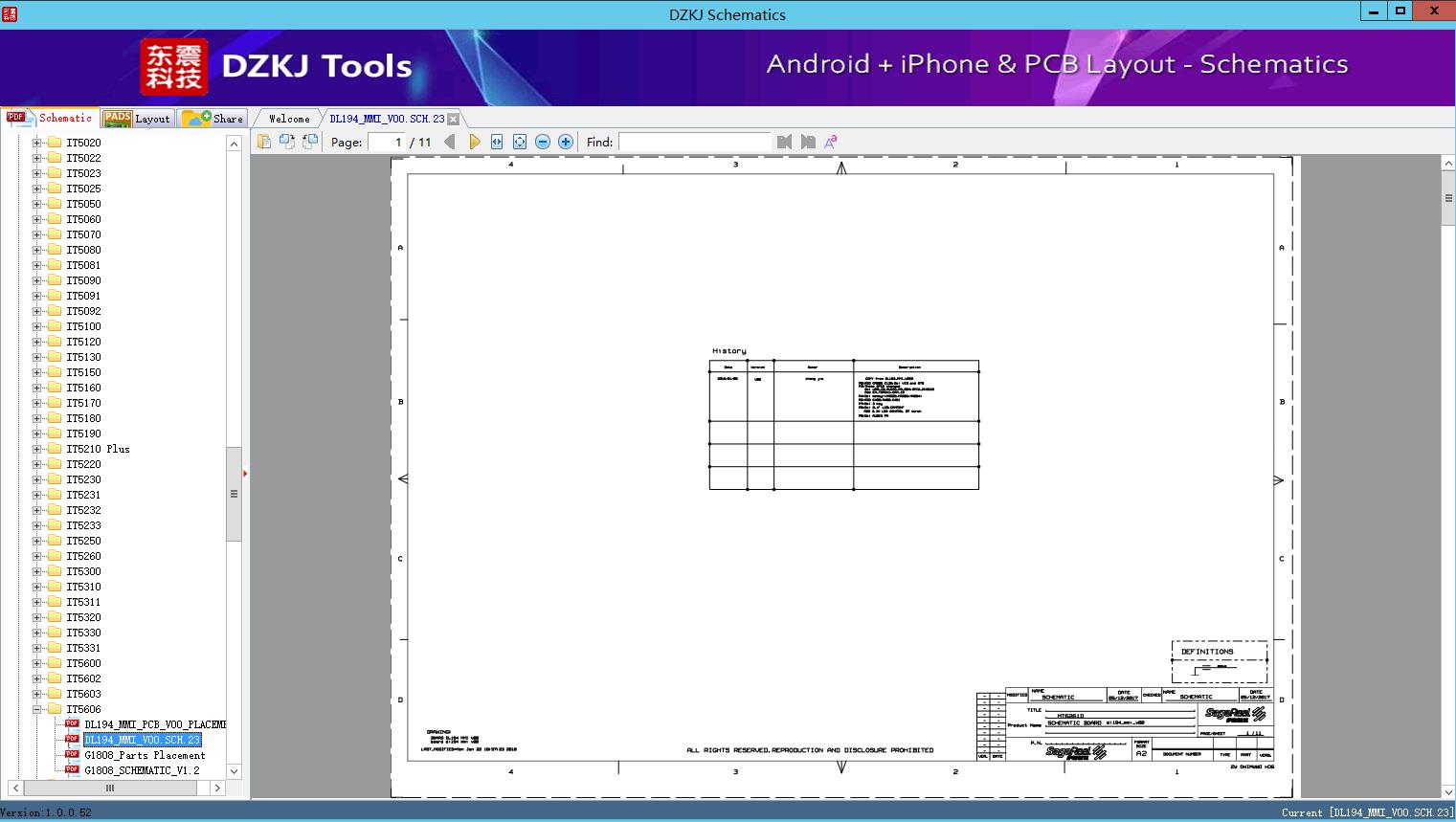
Task: Go to previous page arrow
Action: [x=450, y=142]
